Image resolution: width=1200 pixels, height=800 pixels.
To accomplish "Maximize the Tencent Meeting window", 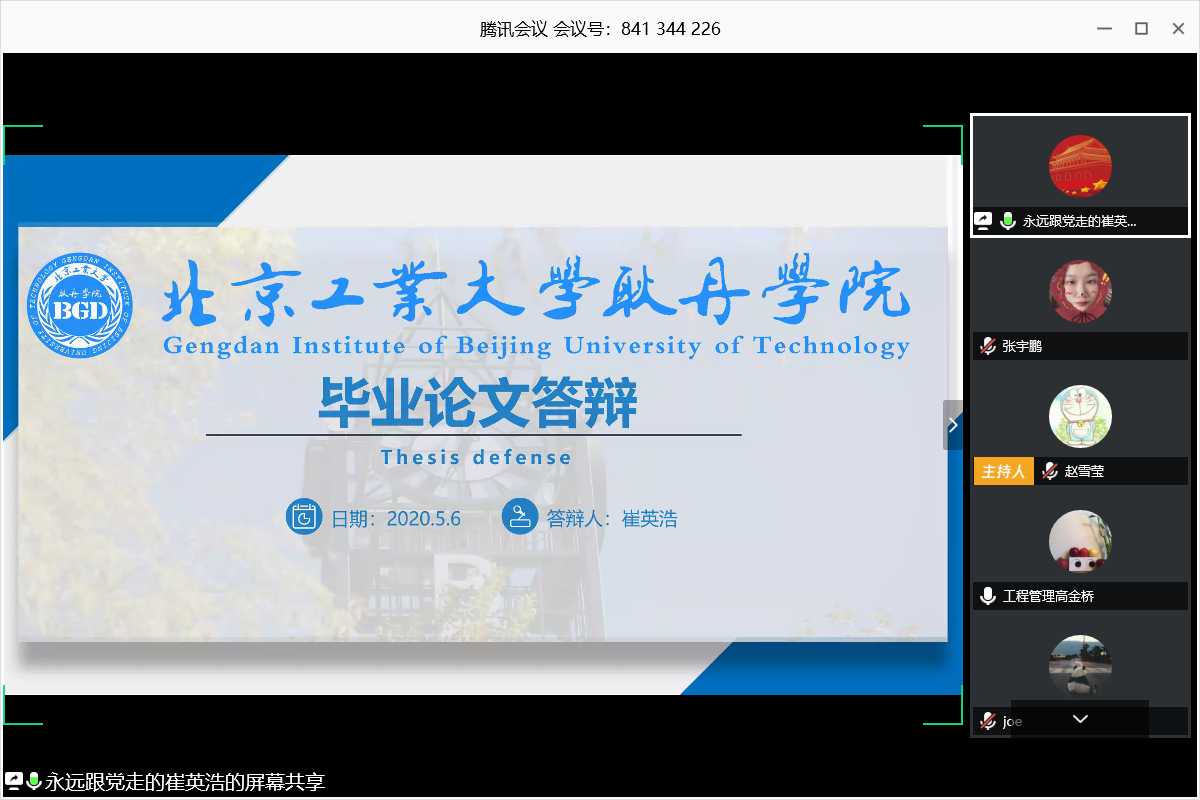I will click(1141, 28).
